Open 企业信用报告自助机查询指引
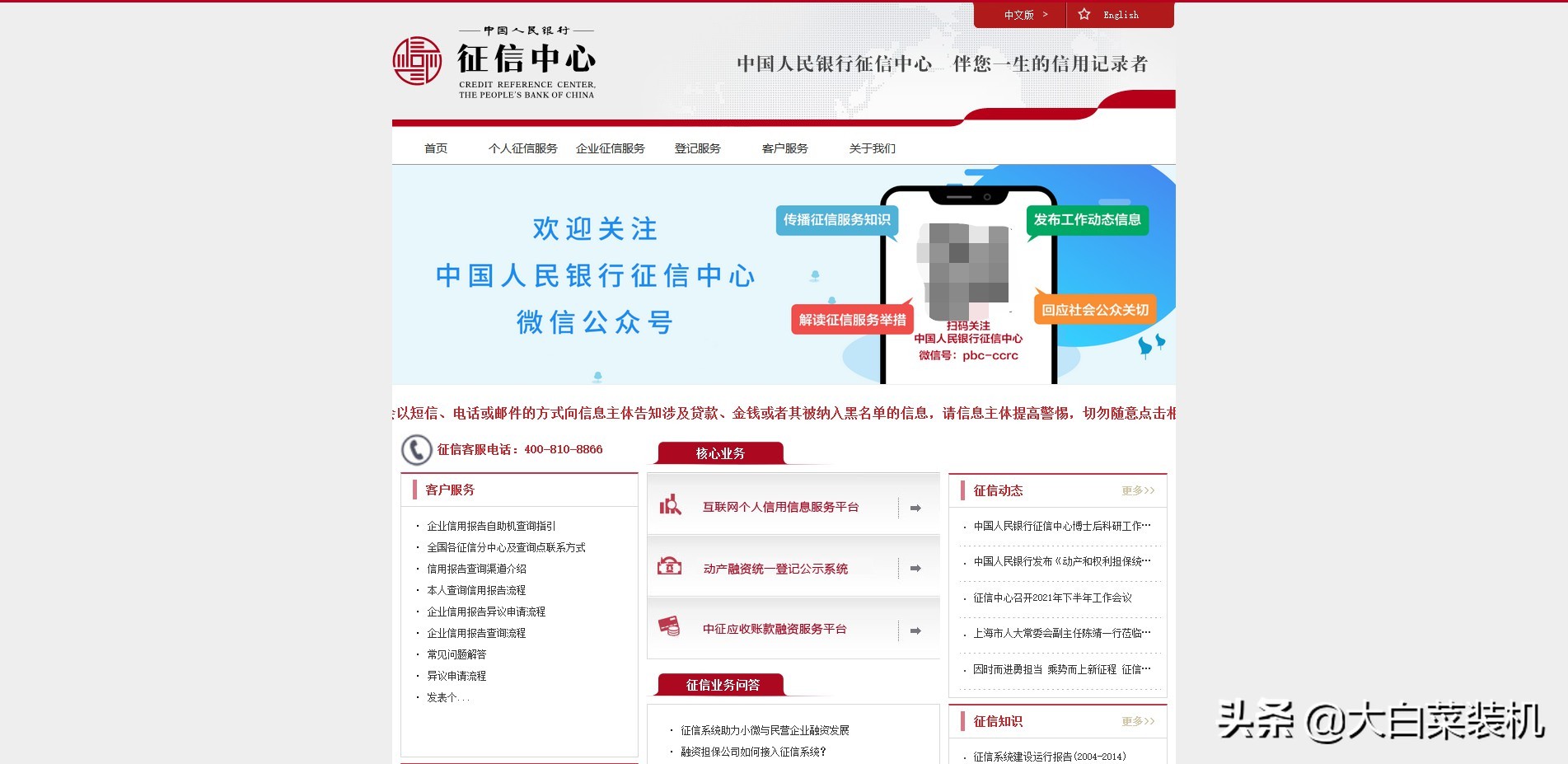The width and height of the screenshot is (1568, 764). click(x=491, y=526)
